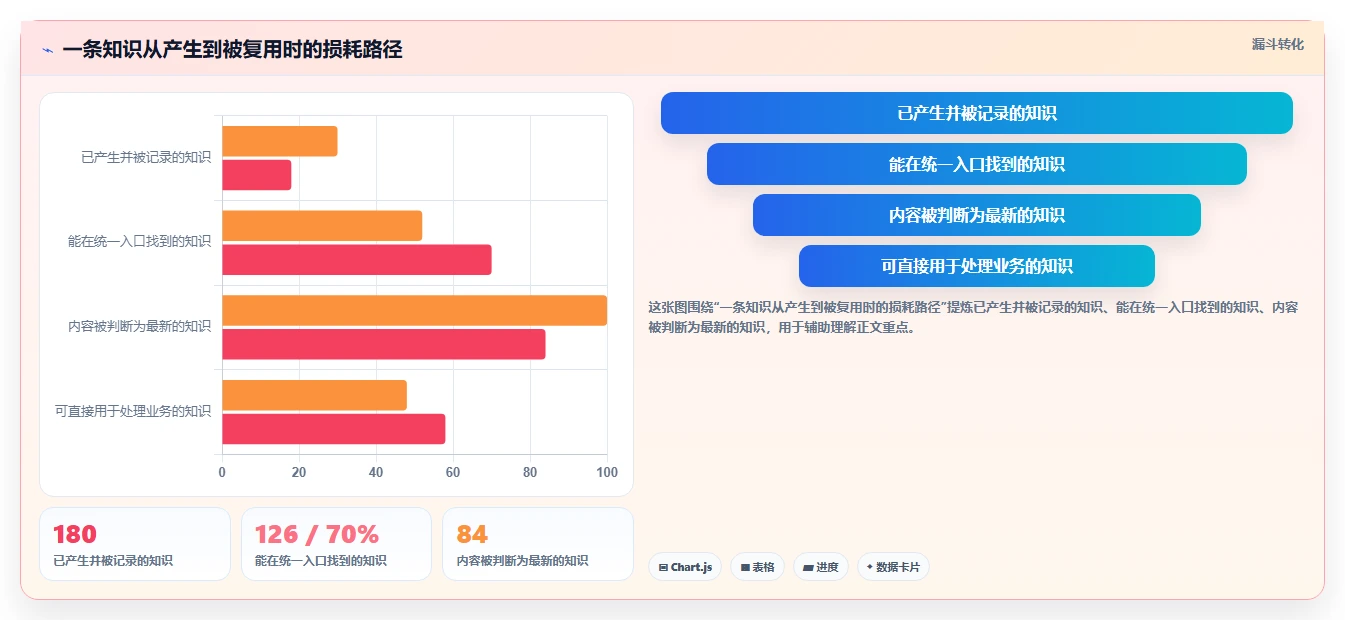Open the 84 stat card
This screenshot has width=1345, height=620.
tap(538, 544)
